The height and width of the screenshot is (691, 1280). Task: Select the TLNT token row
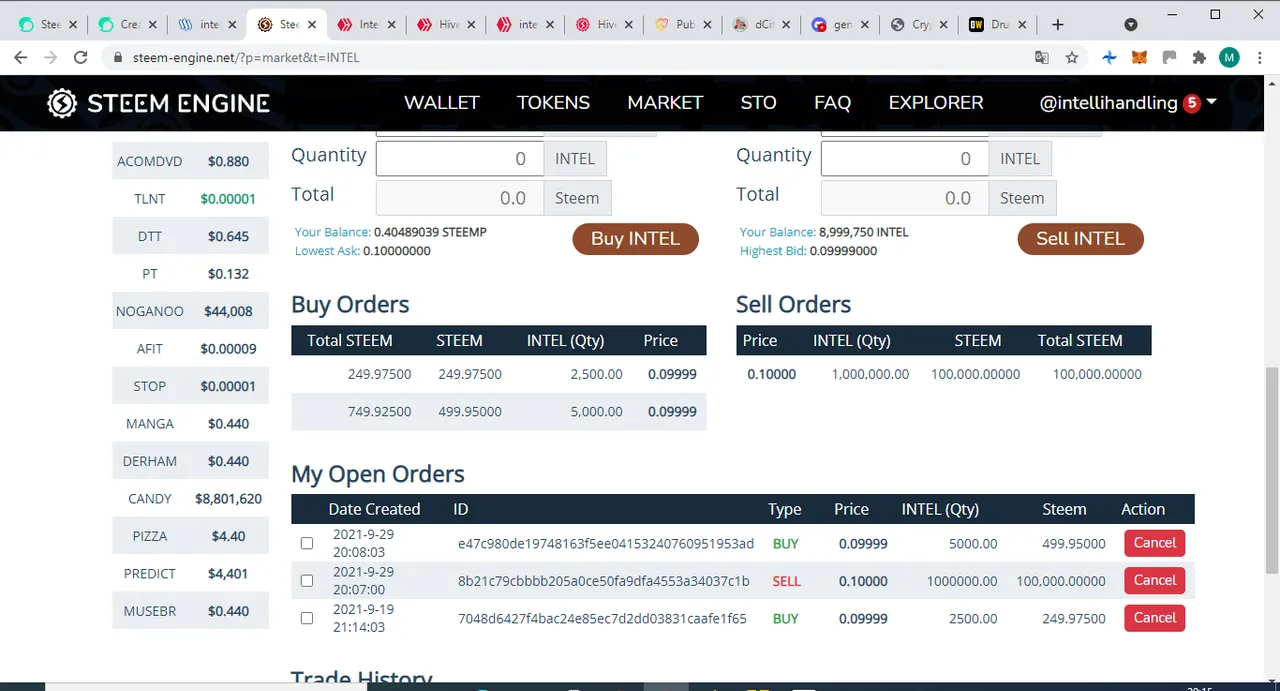point(190,199)
